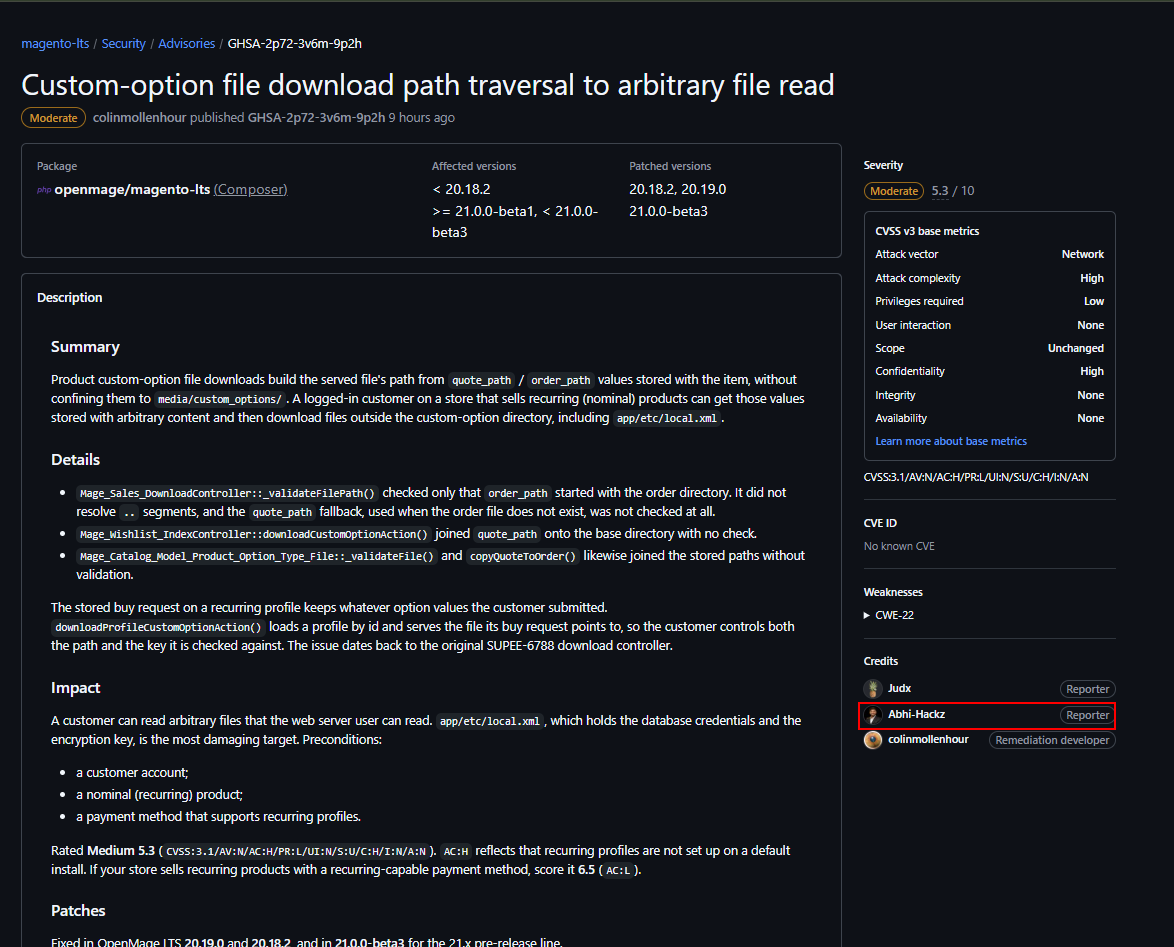Click the Summary heading

pos(85,347)
